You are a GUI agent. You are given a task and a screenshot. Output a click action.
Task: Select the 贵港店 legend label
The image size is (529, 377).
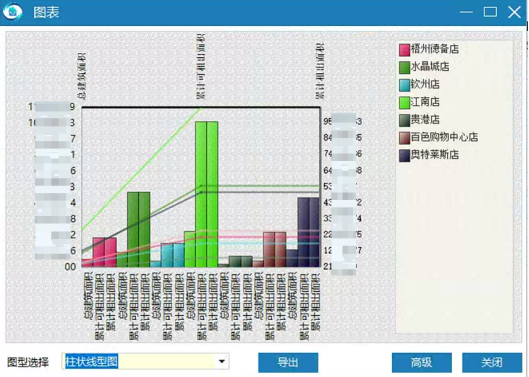pyautogui.click(x=425, y=119)
